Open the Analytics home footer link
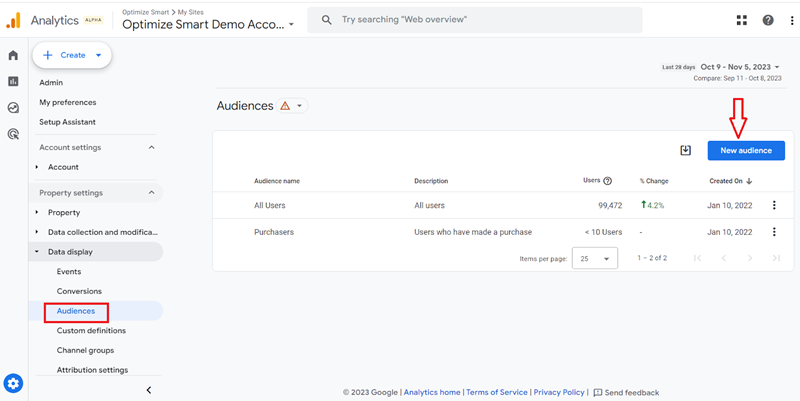Viewport: 800px width, 401px height. tap(432, 392)
